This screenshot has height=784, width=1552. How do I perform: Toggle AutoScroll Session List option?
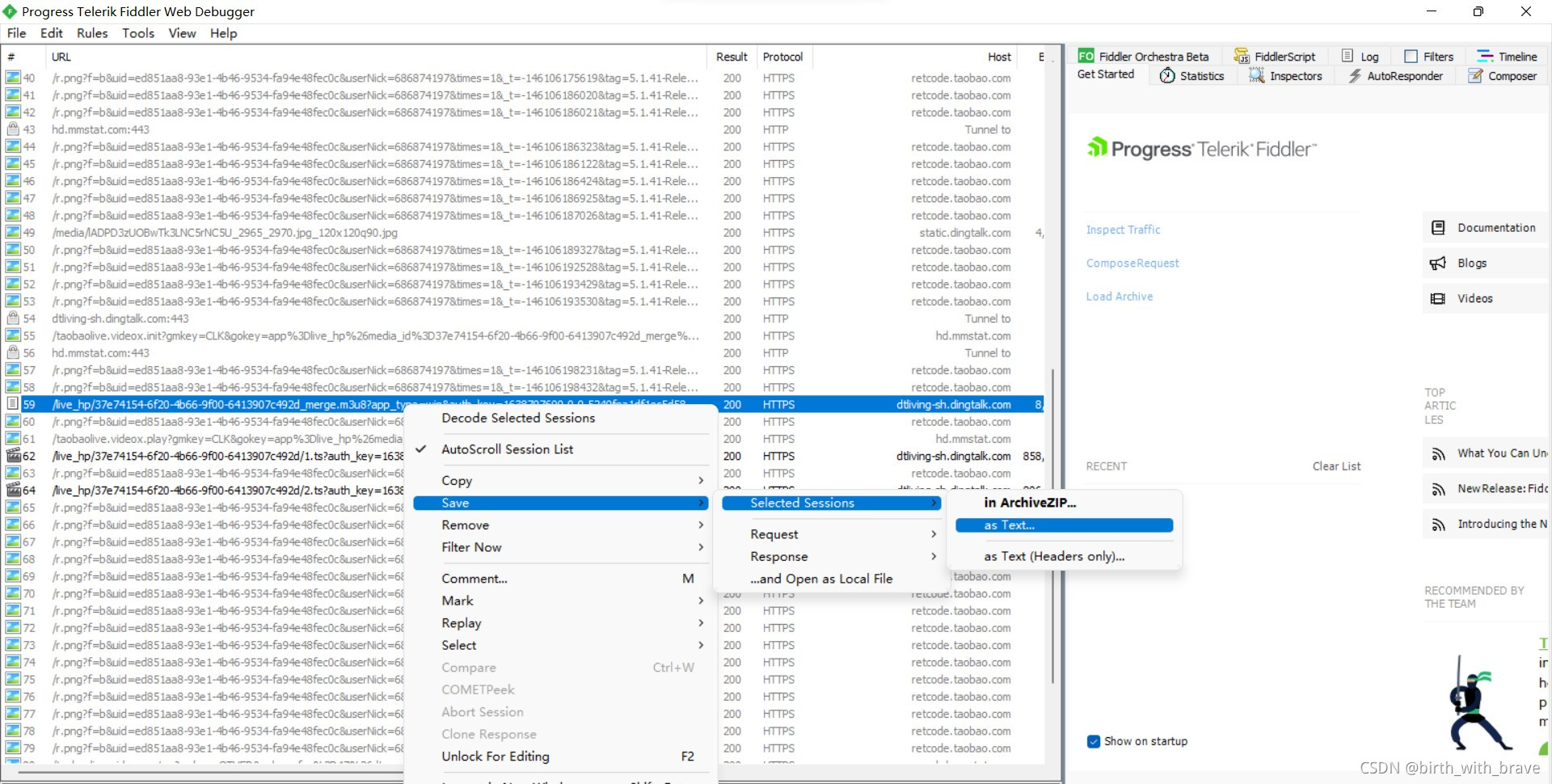click(x=561, y=449)
